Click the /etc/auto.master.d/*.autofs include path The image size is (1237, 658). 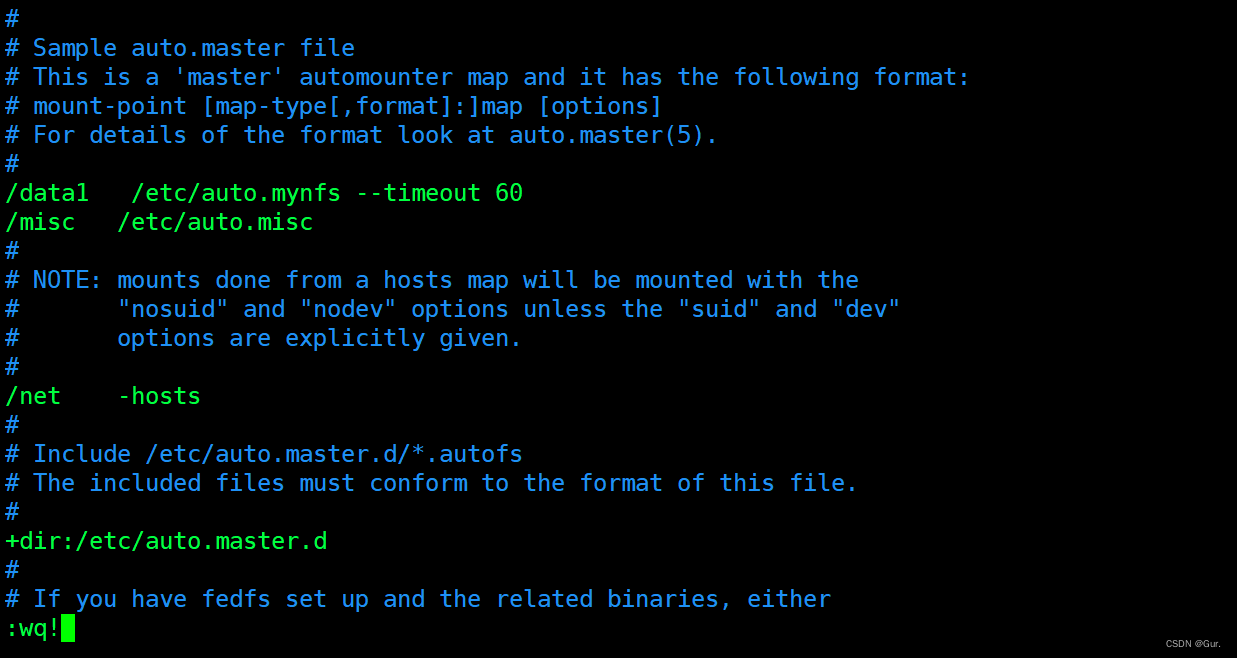(334, 454)
